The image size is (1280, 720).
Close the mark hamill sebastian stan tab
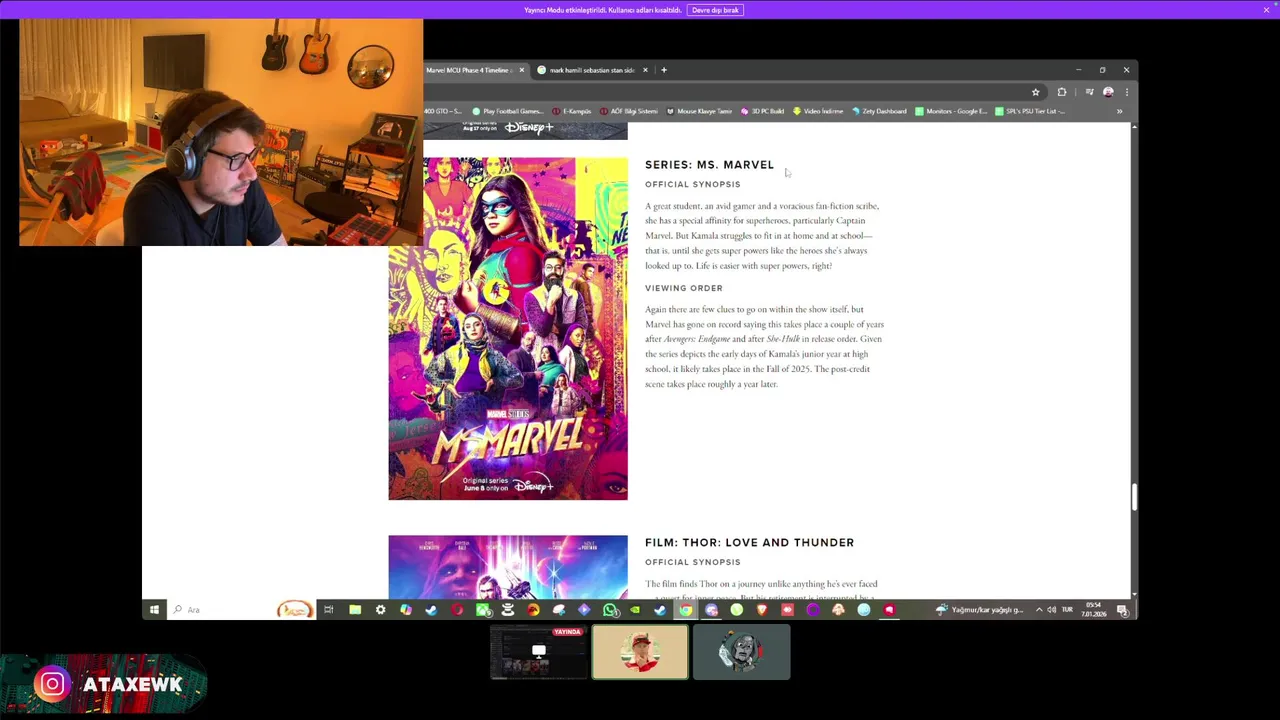click(x=645, y=70)
